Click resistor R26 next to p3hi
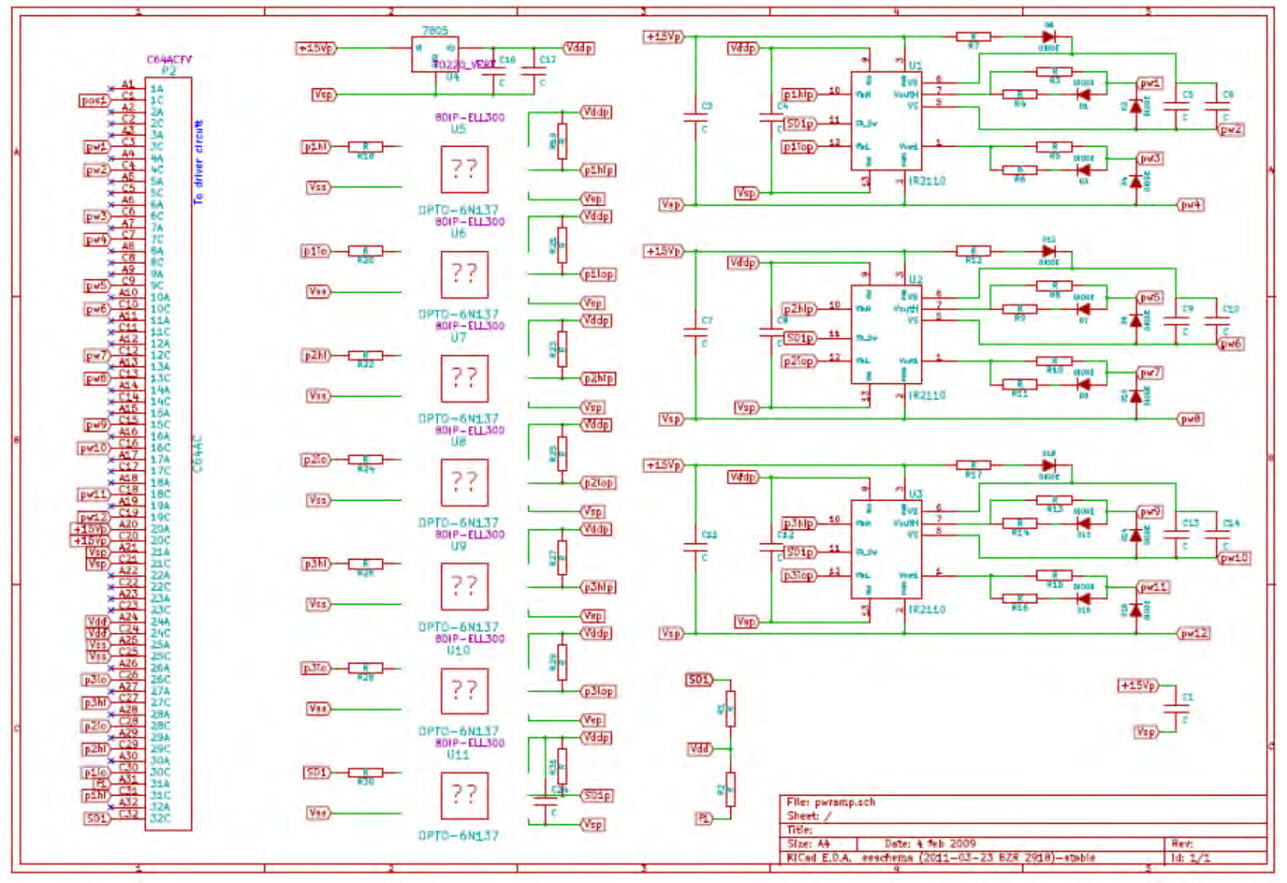The image size is (1287, 883). tap(365, 565)
